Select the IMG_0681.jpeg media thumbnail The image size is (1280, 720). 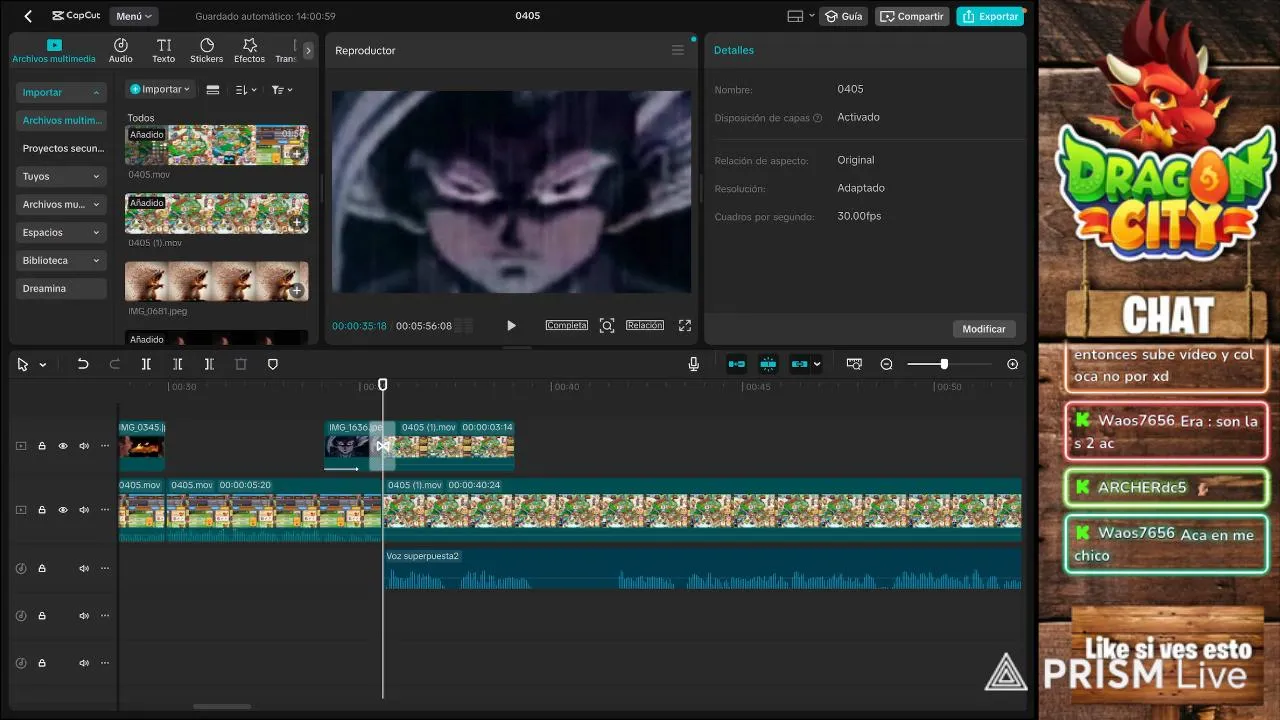point(216,281)
